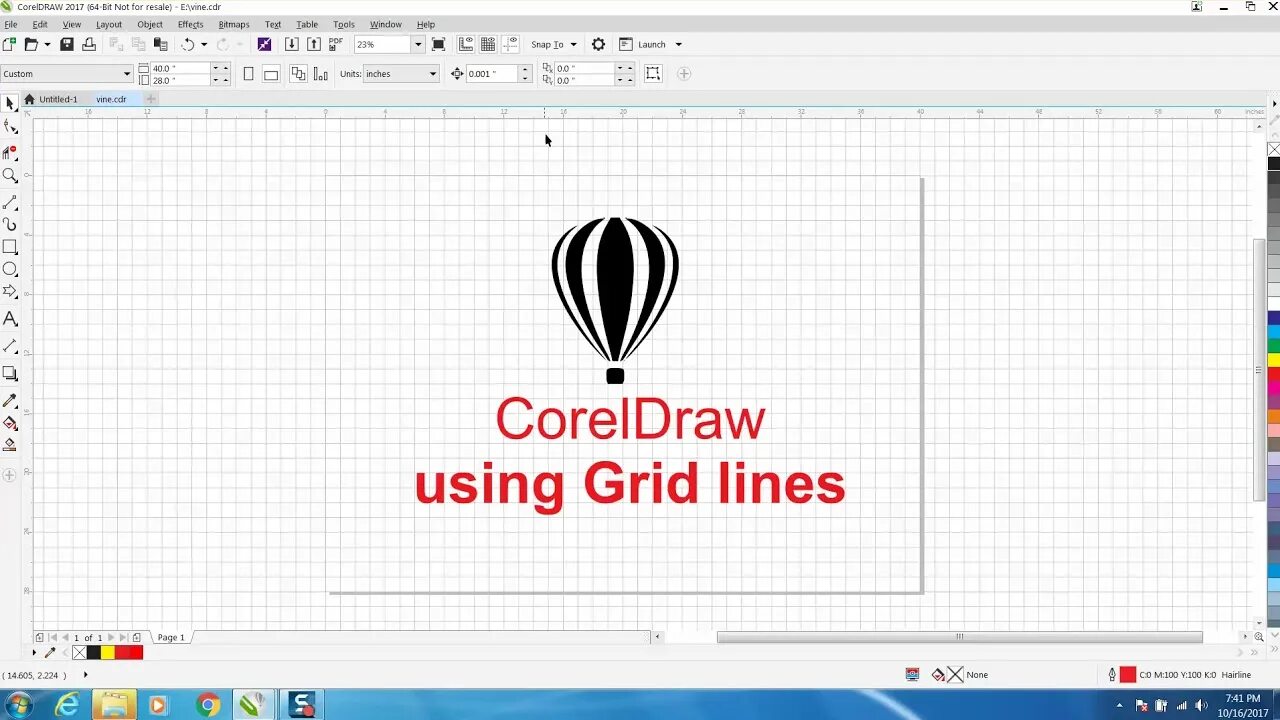Screen dimensions: 1280x720
Task: Click the Print icon
Action: point(89,44)
